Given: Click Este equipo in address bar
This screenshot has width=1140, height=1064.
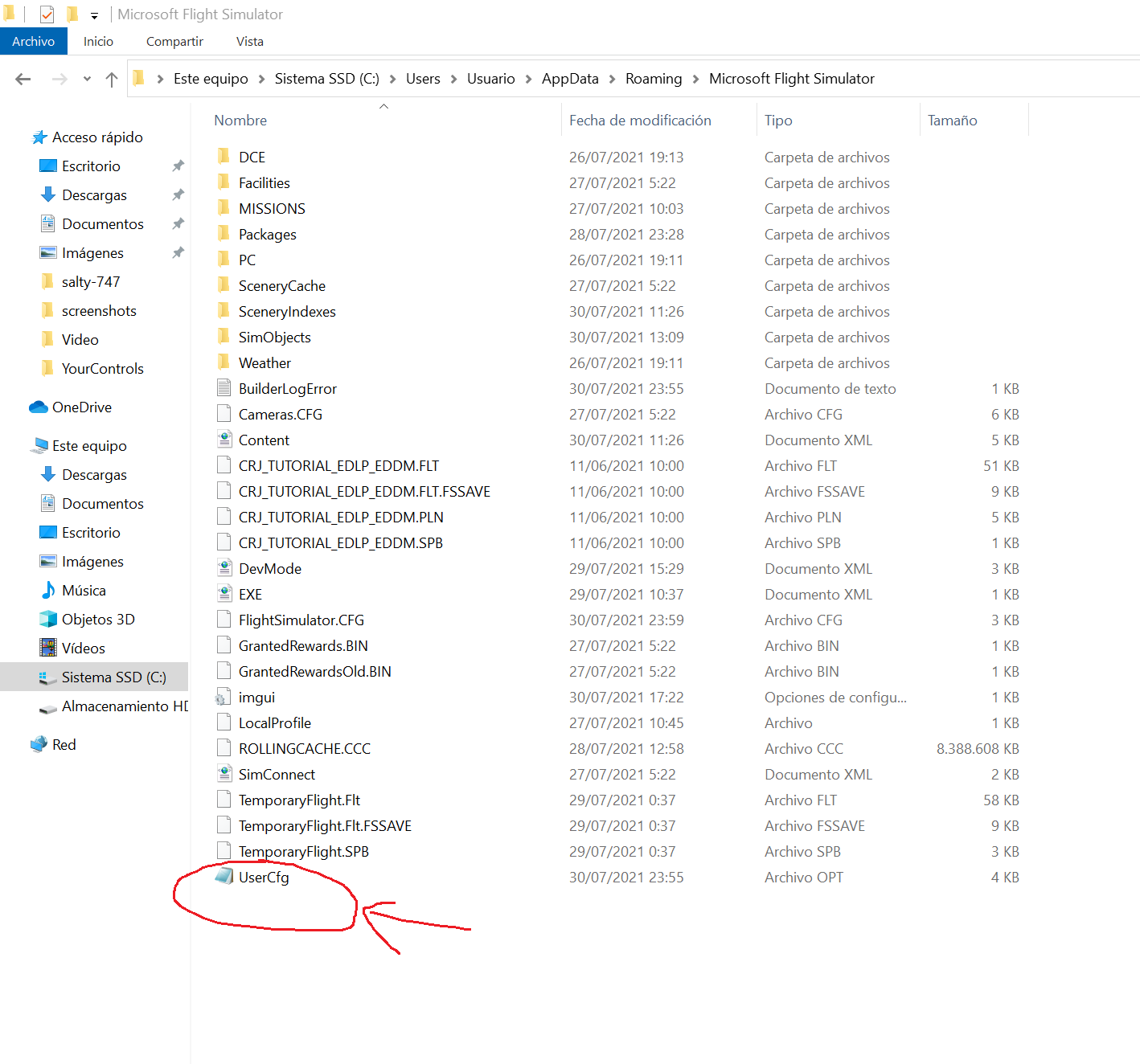Looking at the screenshot, I should pos(211,79).
